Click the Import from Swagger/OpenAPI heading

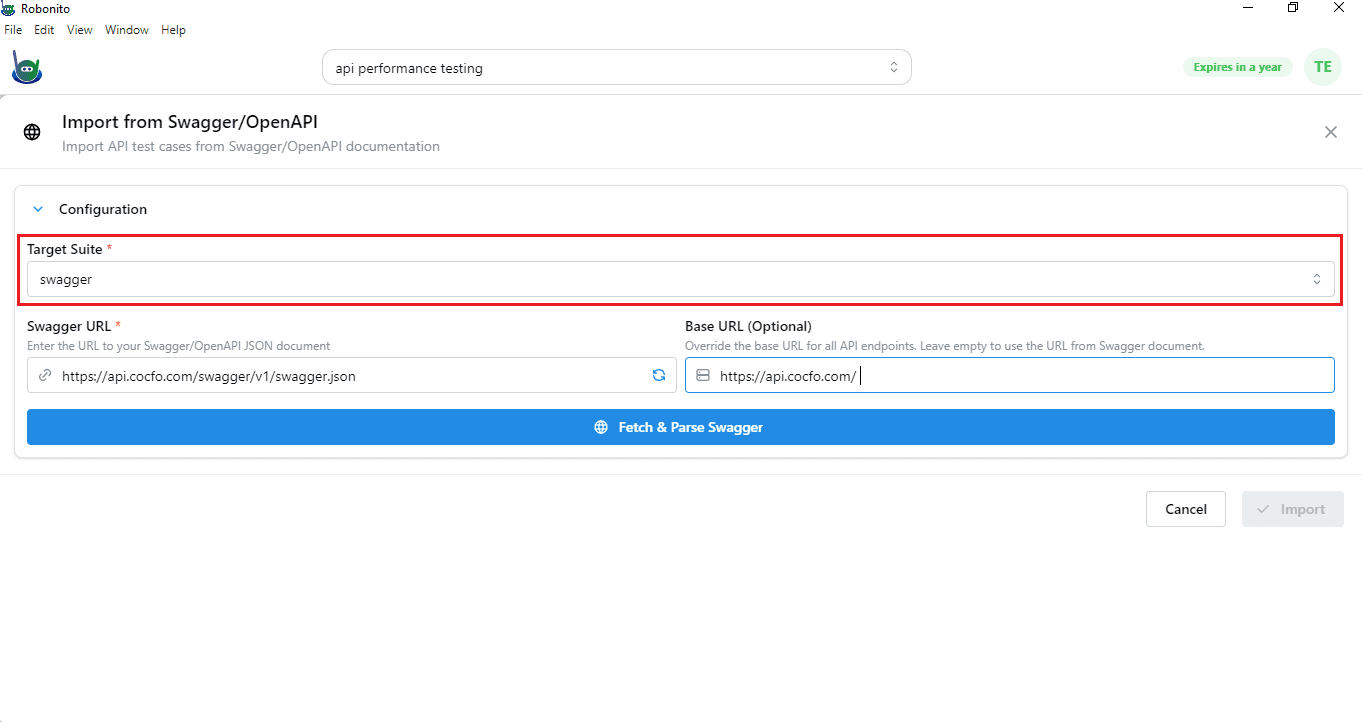coord(190,122)
